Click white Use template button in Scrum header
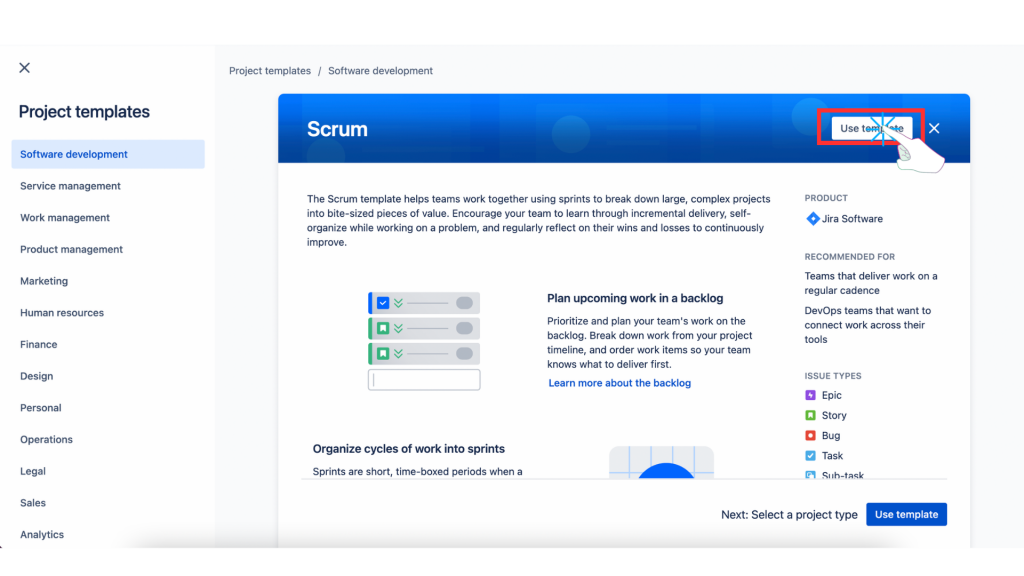The width and height of the screenshot is (1024, 576). click(x=872, y=128)
